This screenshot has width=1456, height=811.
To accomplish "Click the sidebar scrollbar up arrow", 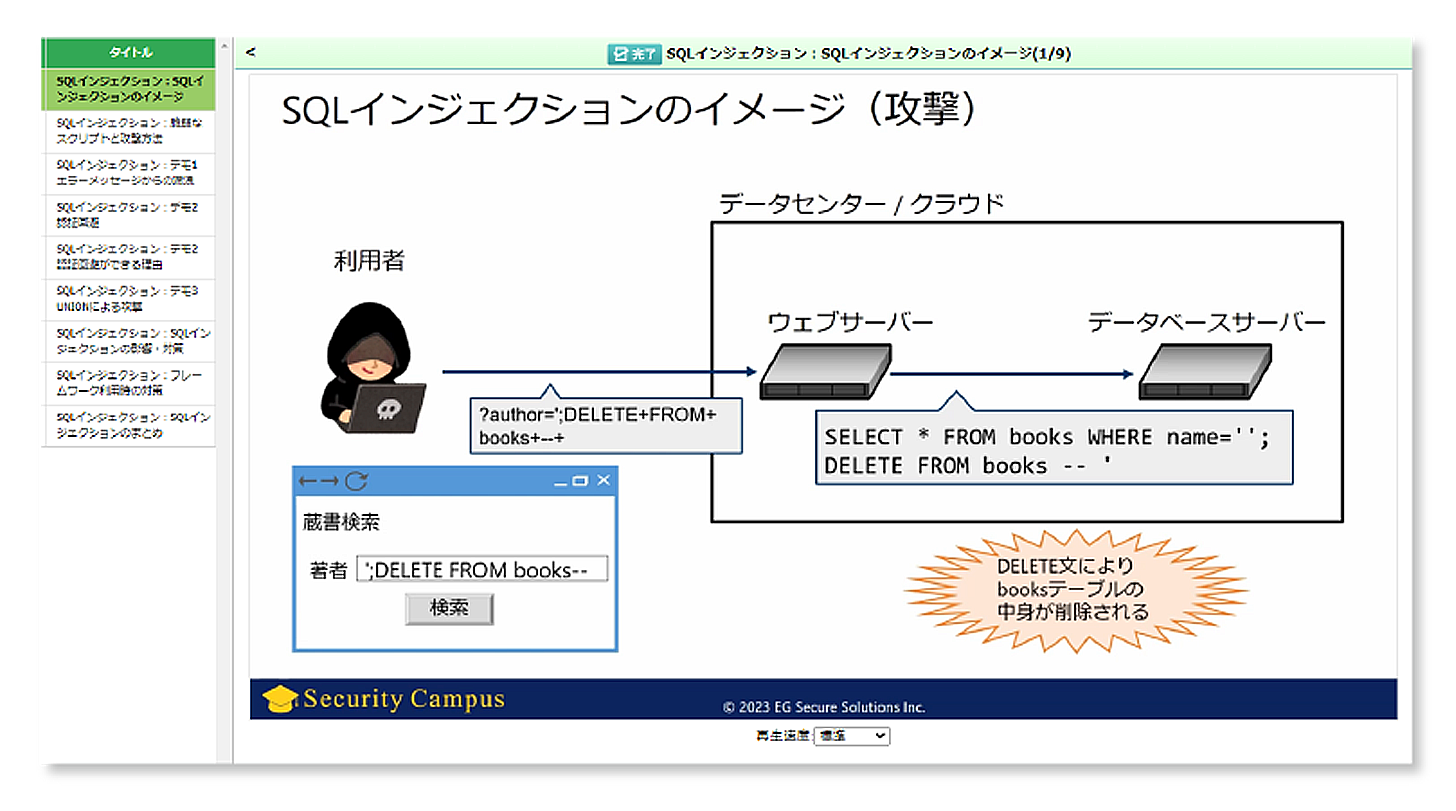I will pyautogui.click(x=224, y=47).
